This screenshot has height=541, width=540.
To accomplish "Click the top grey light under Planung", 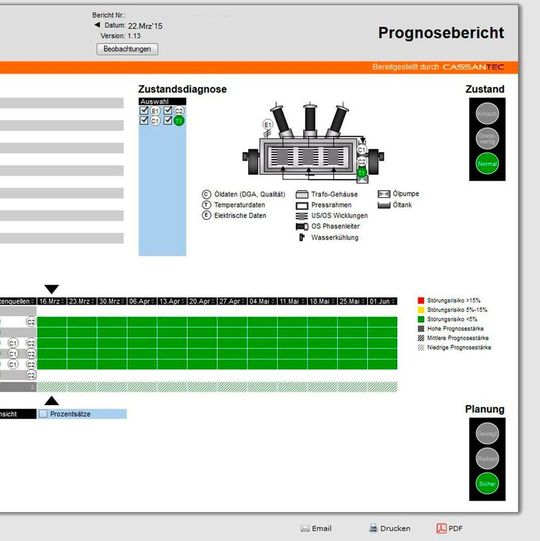I will click(x=487, y=433).
